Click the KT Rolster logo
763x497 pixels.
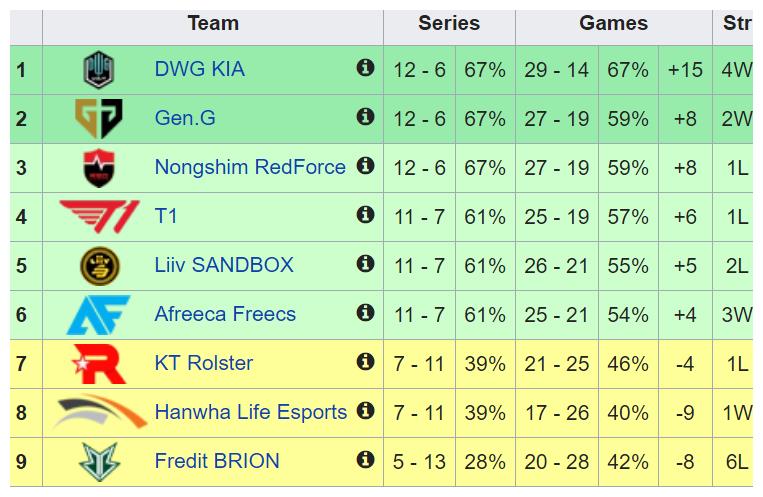pos(99,364)
